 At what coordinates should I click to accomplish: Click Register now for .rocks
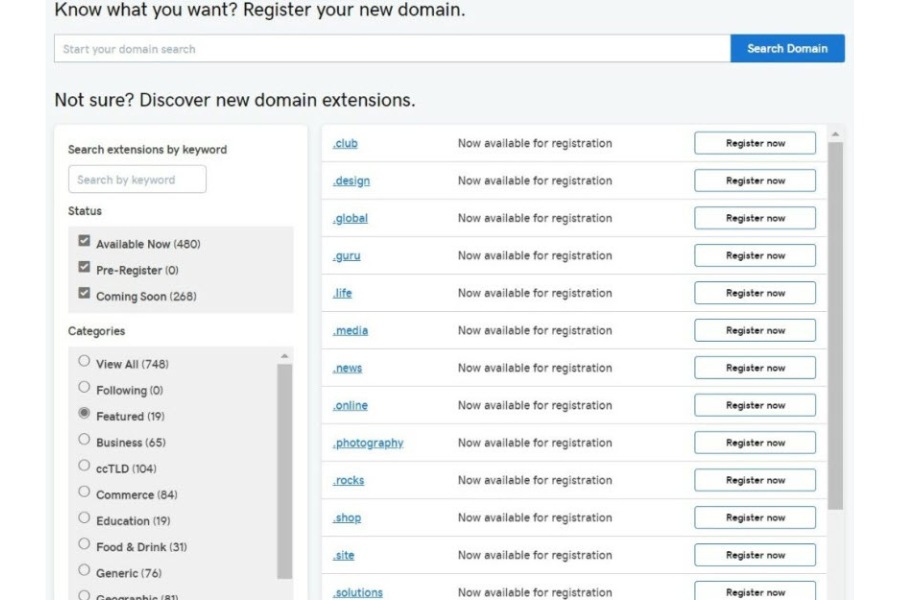[755, 480]
